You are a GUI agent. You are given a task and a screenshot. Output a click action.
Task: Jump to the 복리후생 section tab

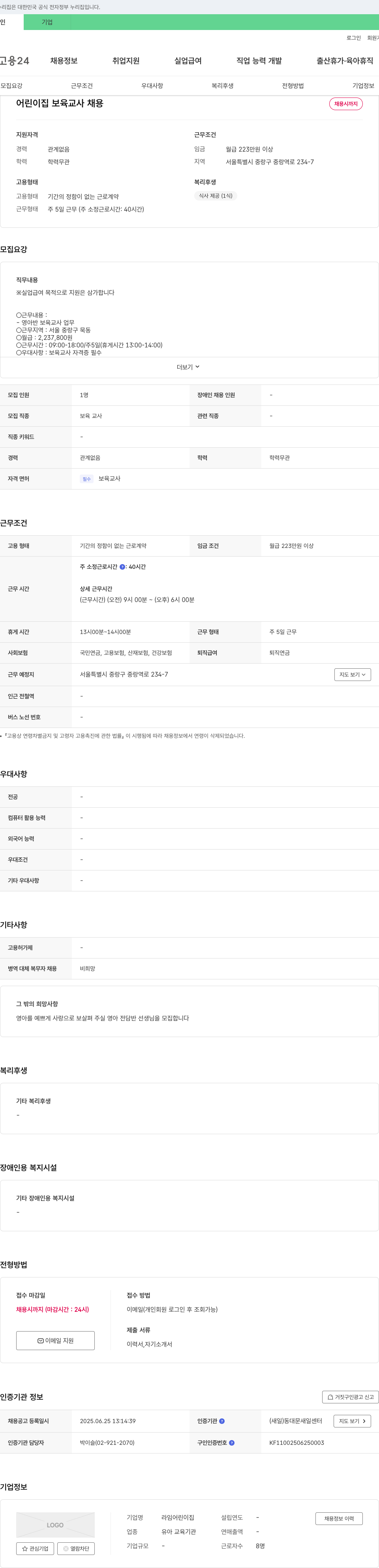pos(223,86)
